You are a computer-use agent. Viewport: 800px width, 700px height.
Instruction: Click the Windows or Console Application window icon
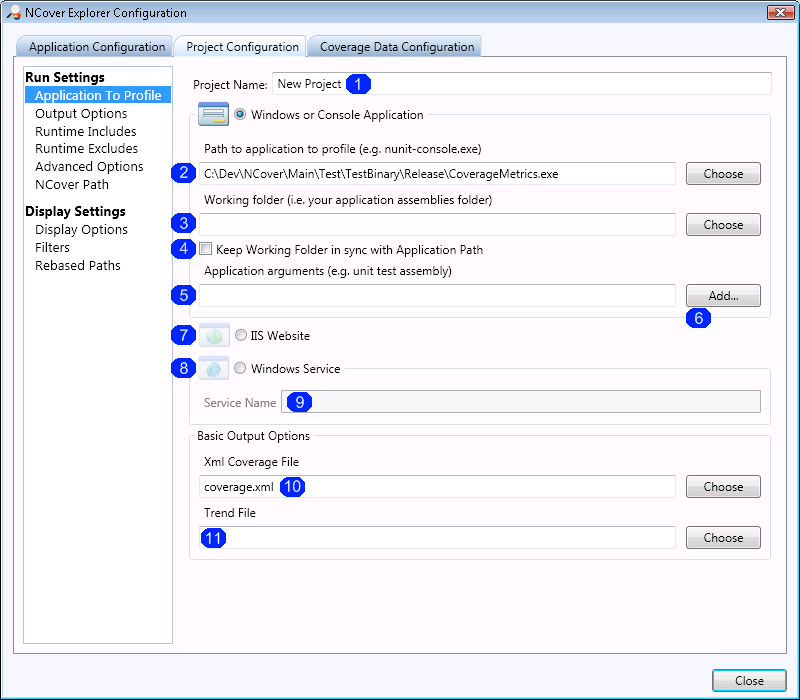213,114
